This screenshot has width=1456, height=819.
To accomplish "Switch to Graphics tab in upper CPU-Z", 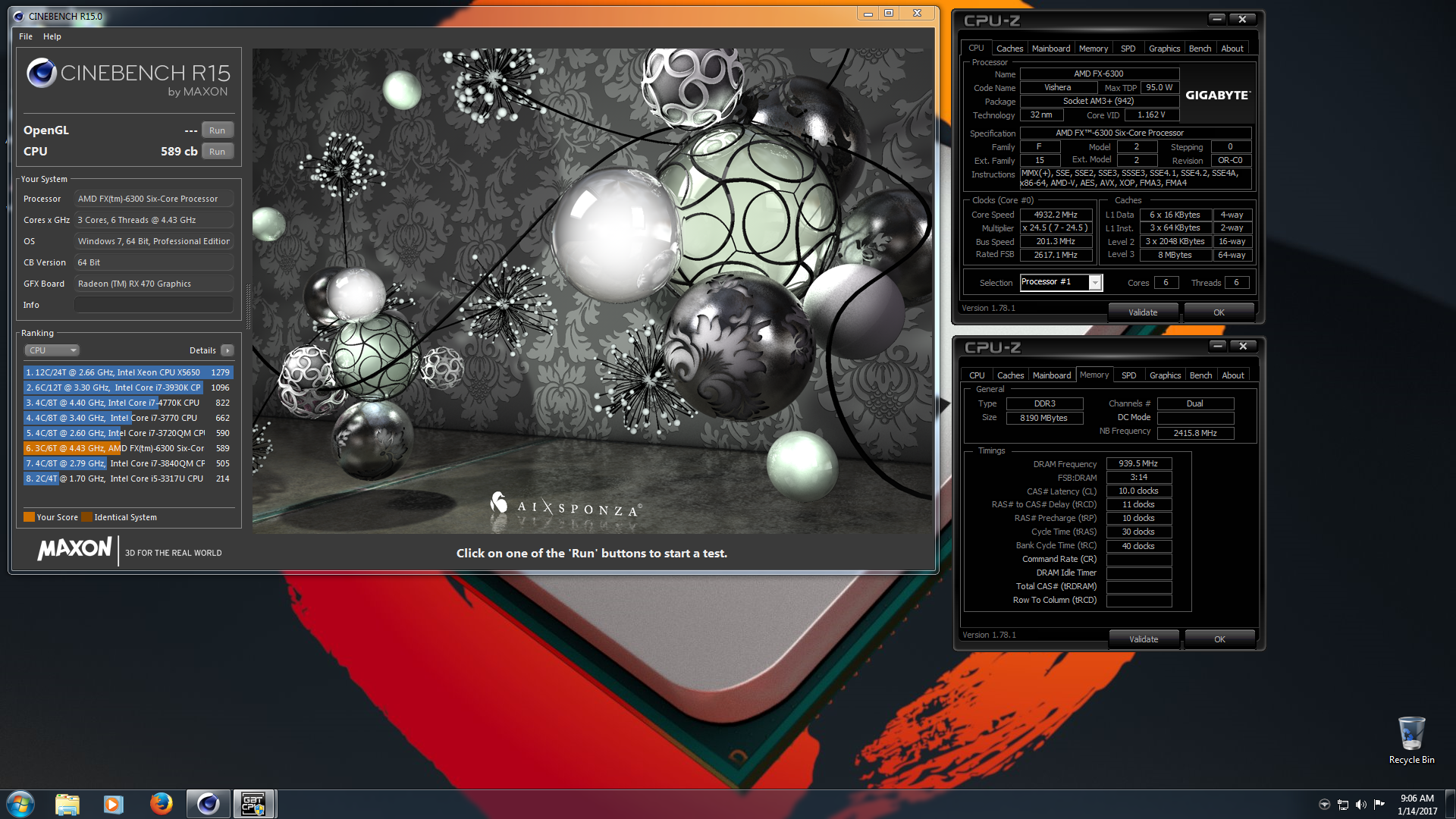I will point(1164,49).
